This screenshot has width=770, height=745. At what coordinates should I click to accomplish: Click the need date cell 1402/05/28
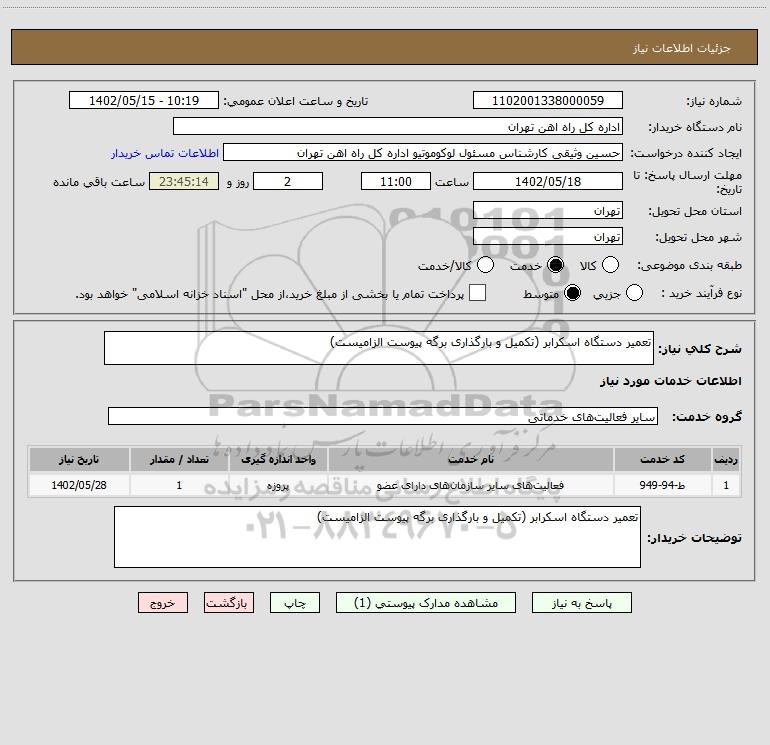pyautogui.click(x=79, y=485)
